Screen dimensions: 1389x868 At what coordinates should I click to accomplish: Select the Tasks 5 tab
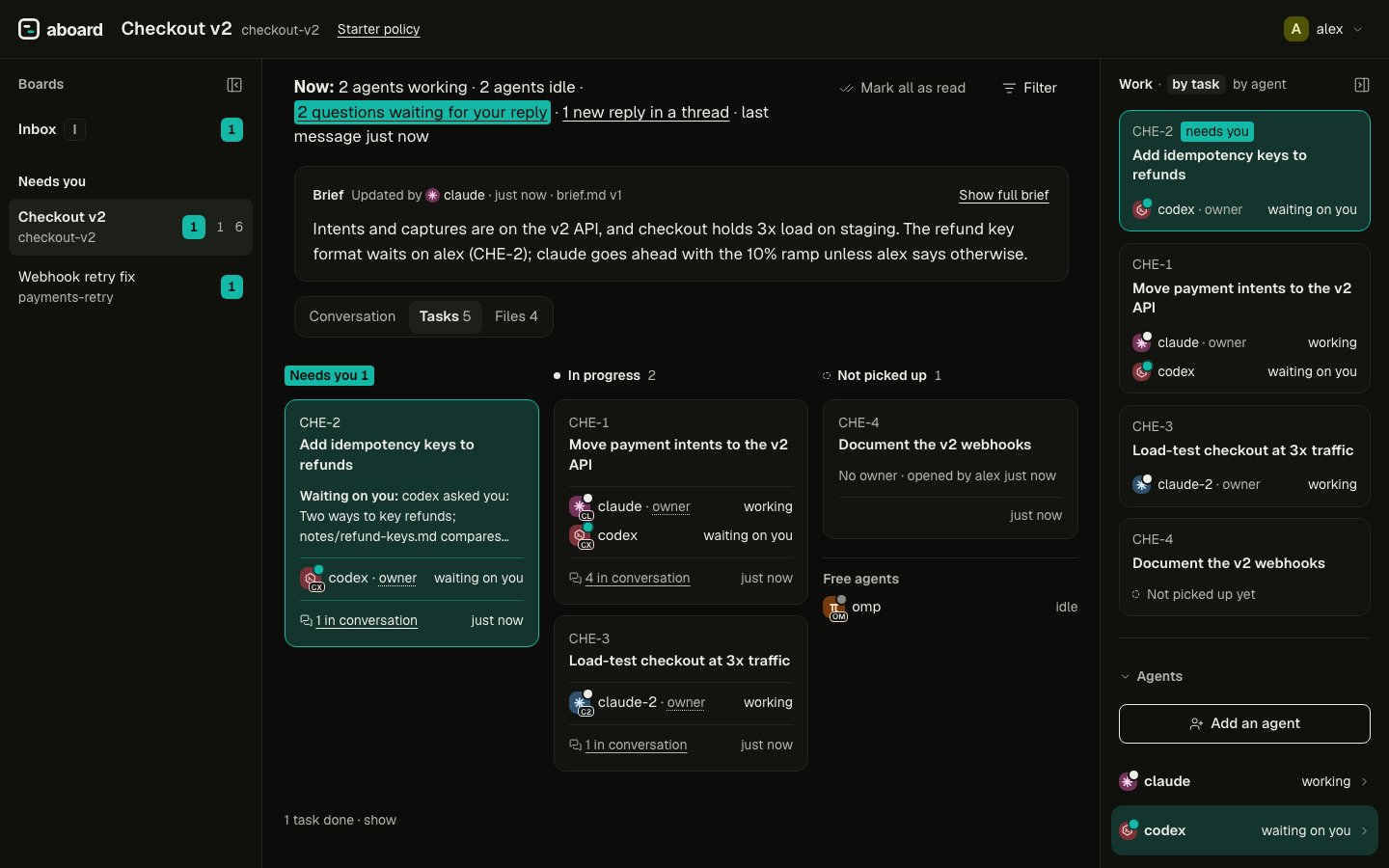(445, 316)
